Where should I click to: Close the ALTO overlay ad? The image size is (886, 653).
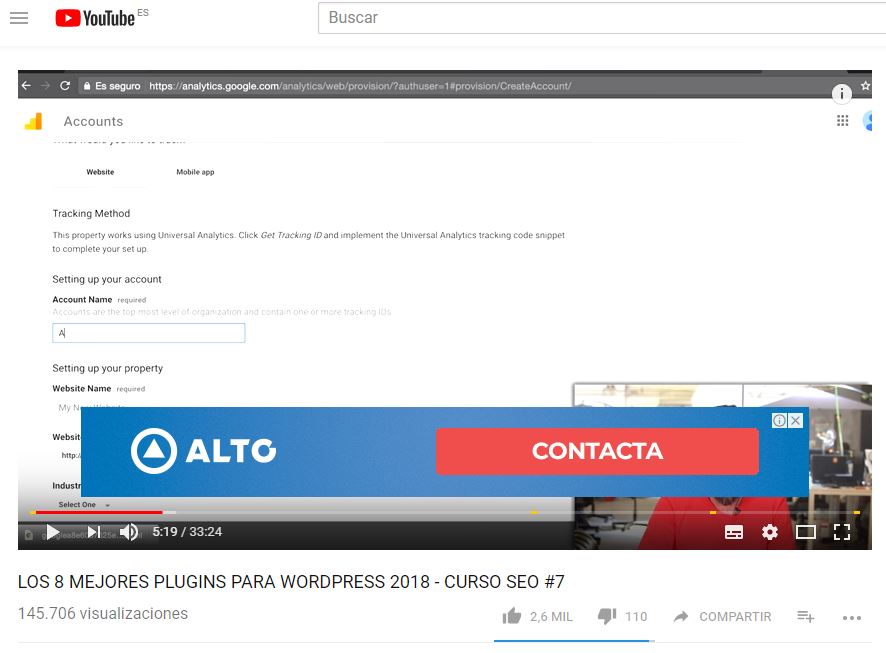point(796,421)
